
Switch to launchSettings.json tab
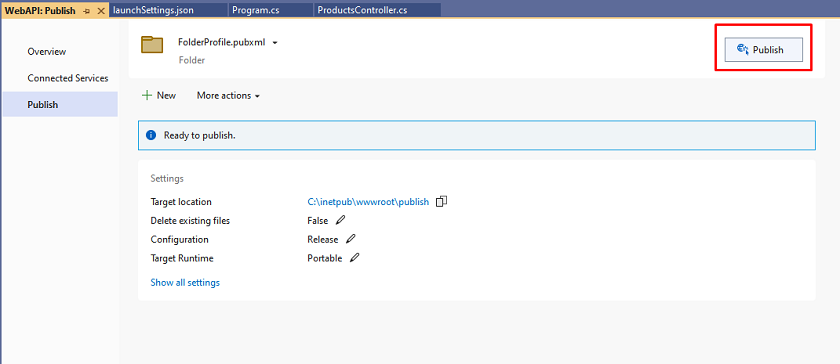click(x=154, y=10)
